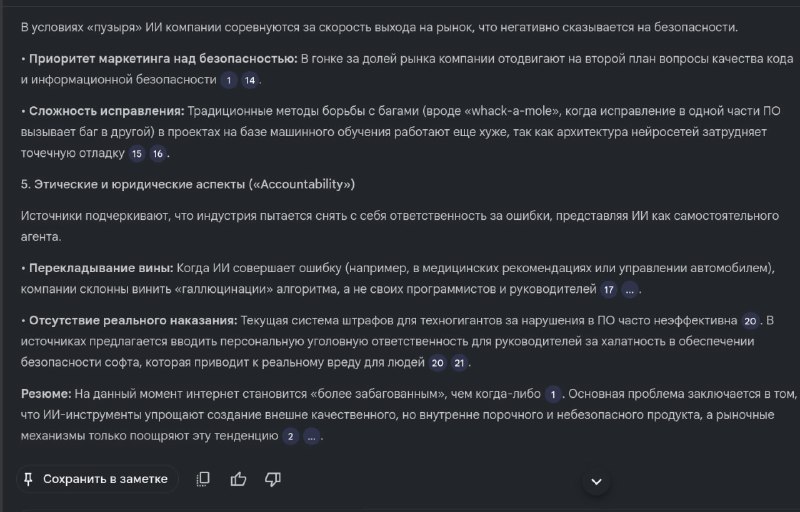Viewport: 800px width, 512px height.
Task: Open citation 14 in the marketing priority bullet
Action: (x=250, y=79)
